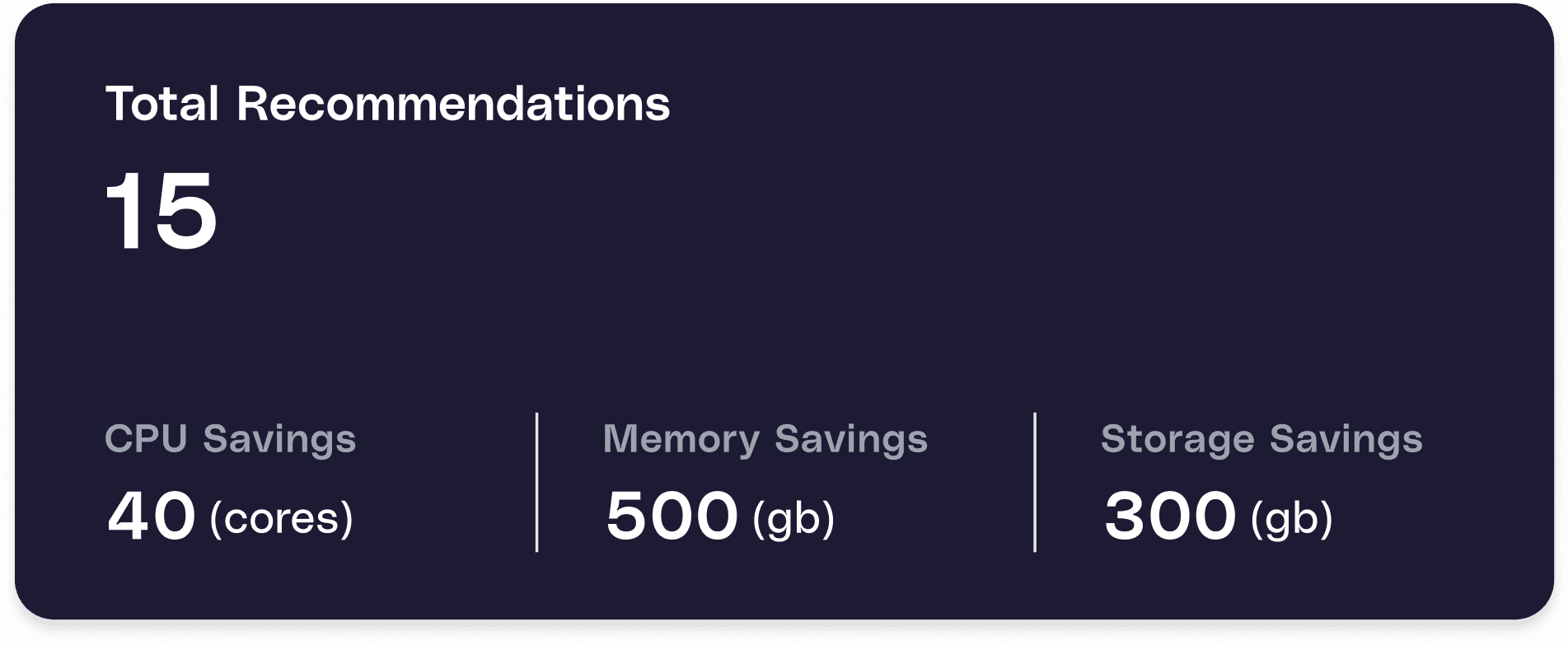Click the (gb) unit next to 500

pos(793,519)
